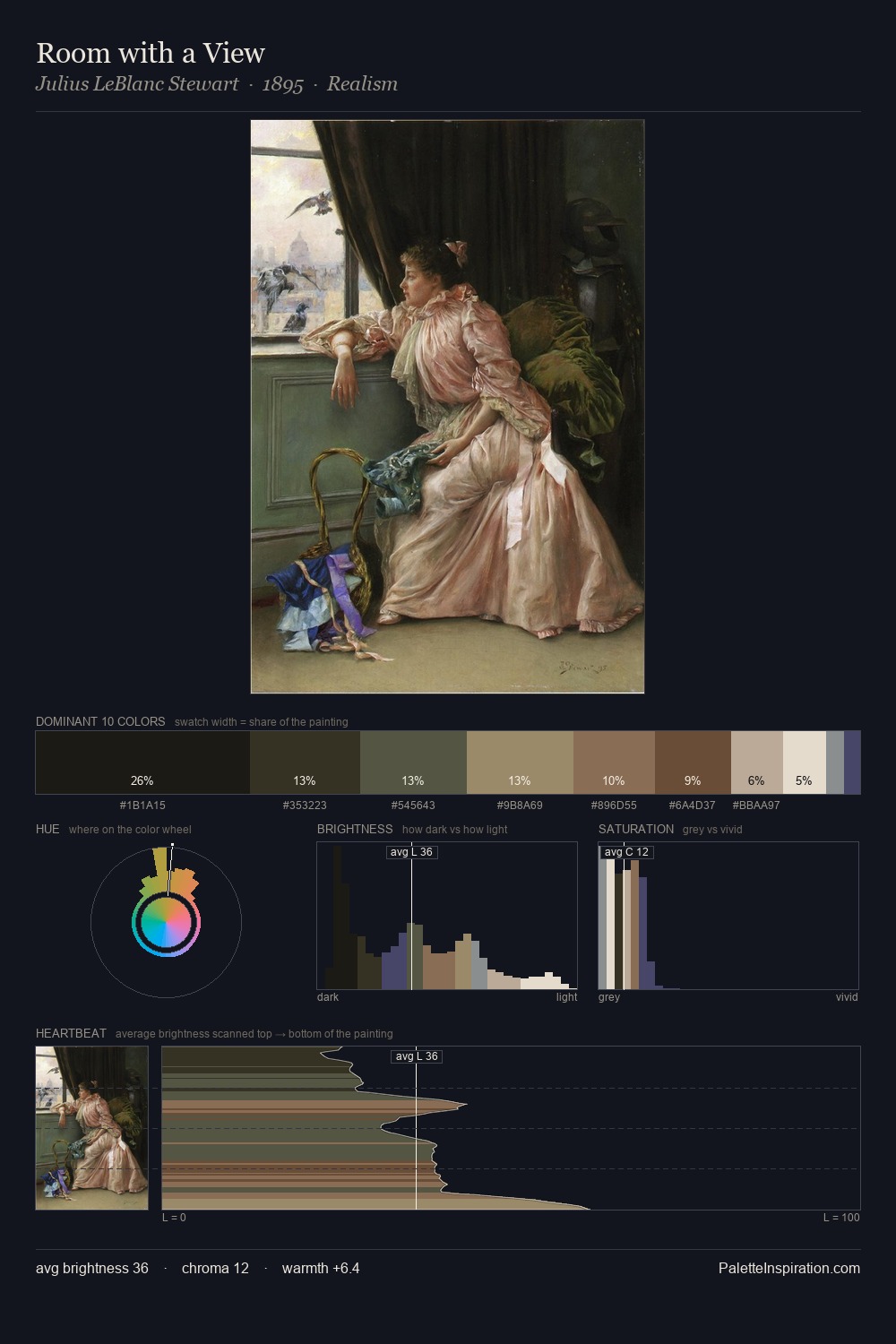This screenshot has width=896, height=1344.
Task: Click the heartbeat brightness profile chart
Action: click(x=511, y=1128)
